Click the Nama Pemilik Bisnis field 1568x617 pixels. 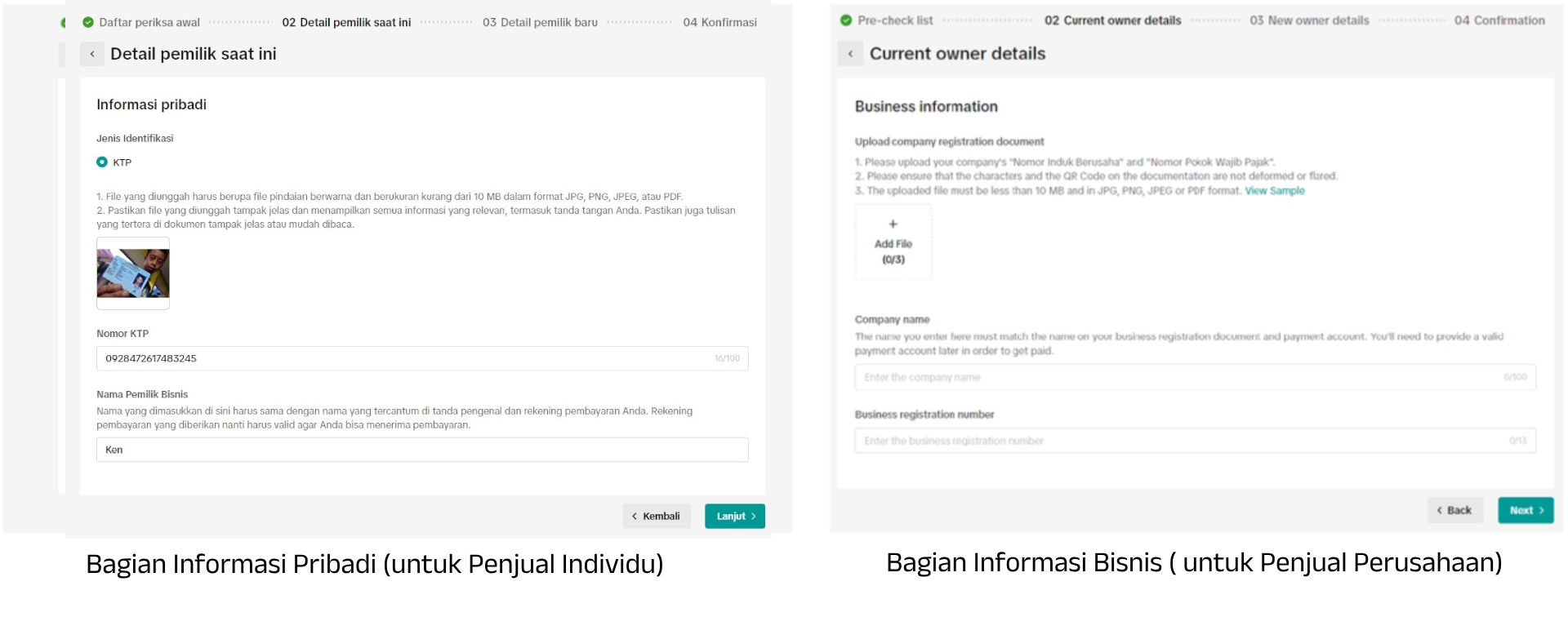point(422,450)
